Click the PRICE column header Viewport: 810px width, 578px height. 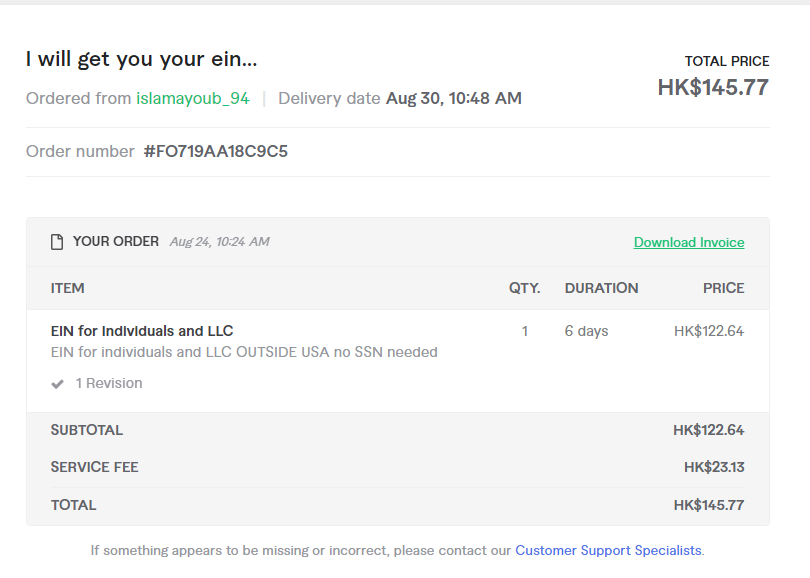723,288
